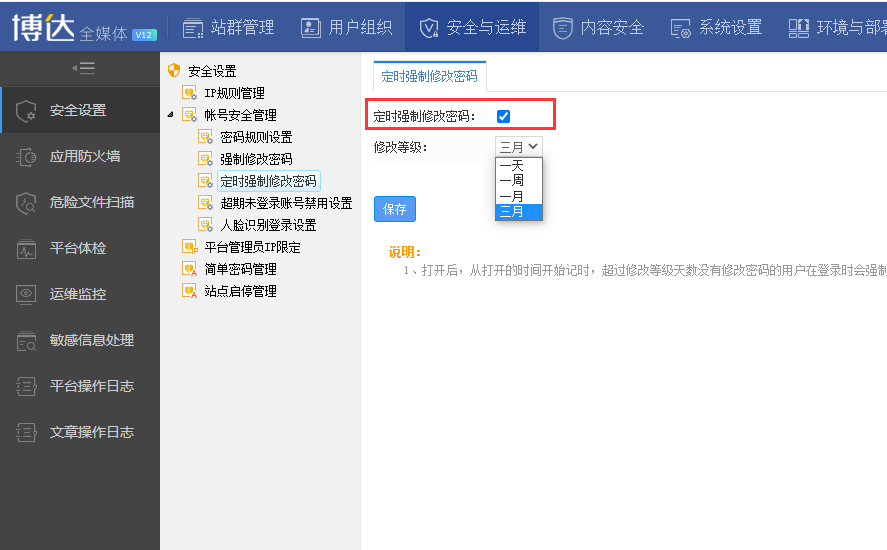Switch to the 定时强制修改密码 tab

coord(429,76)
